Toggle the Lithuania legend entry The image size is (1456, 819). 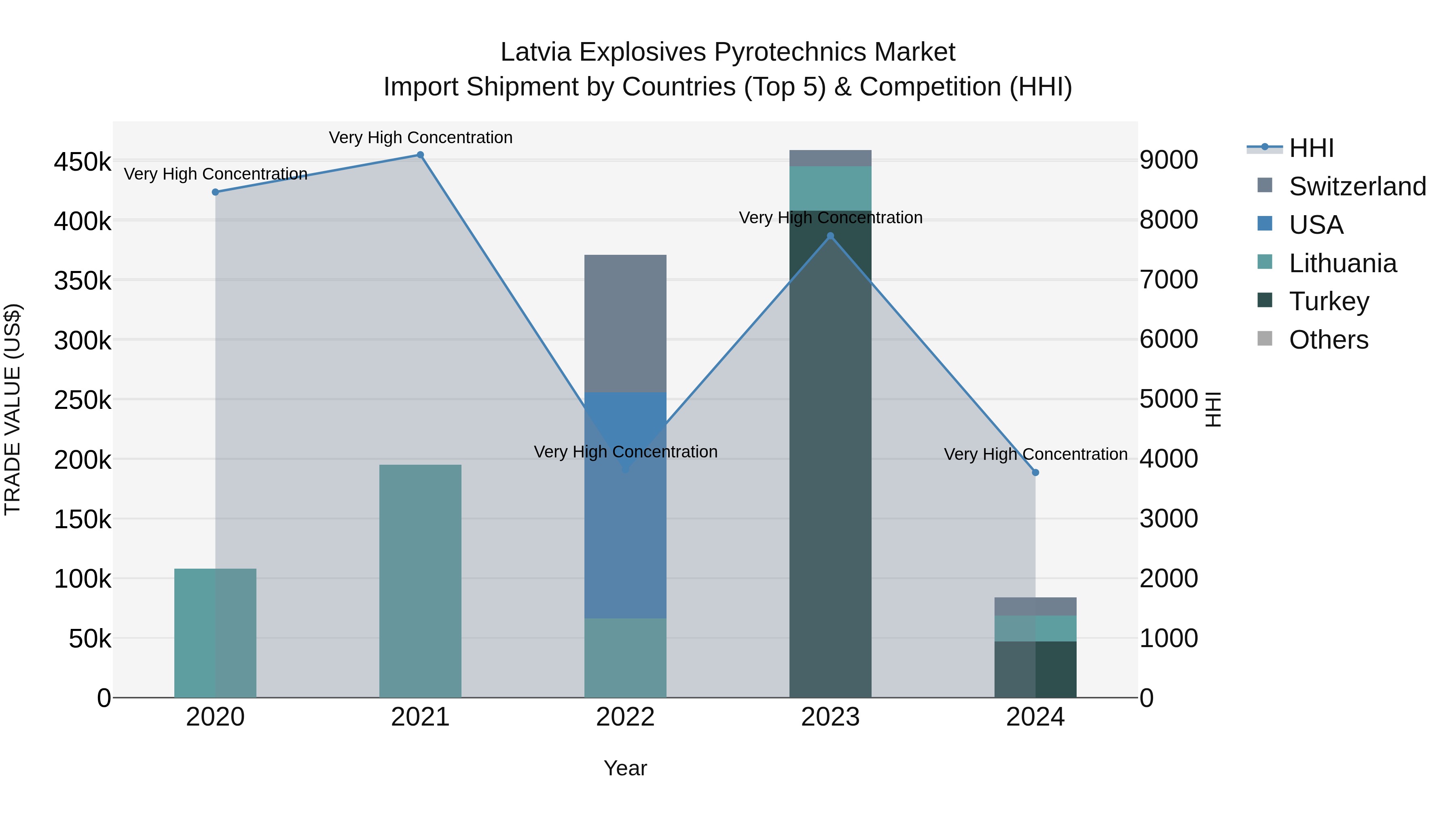[1327, 263]
